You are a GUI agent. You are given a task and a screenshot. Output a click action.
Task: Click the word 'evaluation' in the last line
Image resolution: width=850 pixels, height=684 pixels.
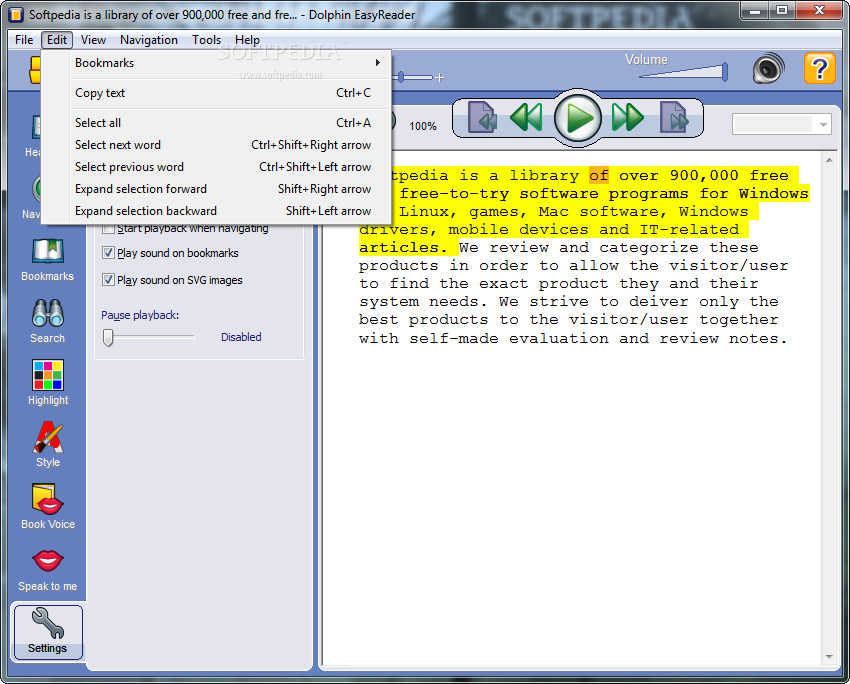coord(558,338)
